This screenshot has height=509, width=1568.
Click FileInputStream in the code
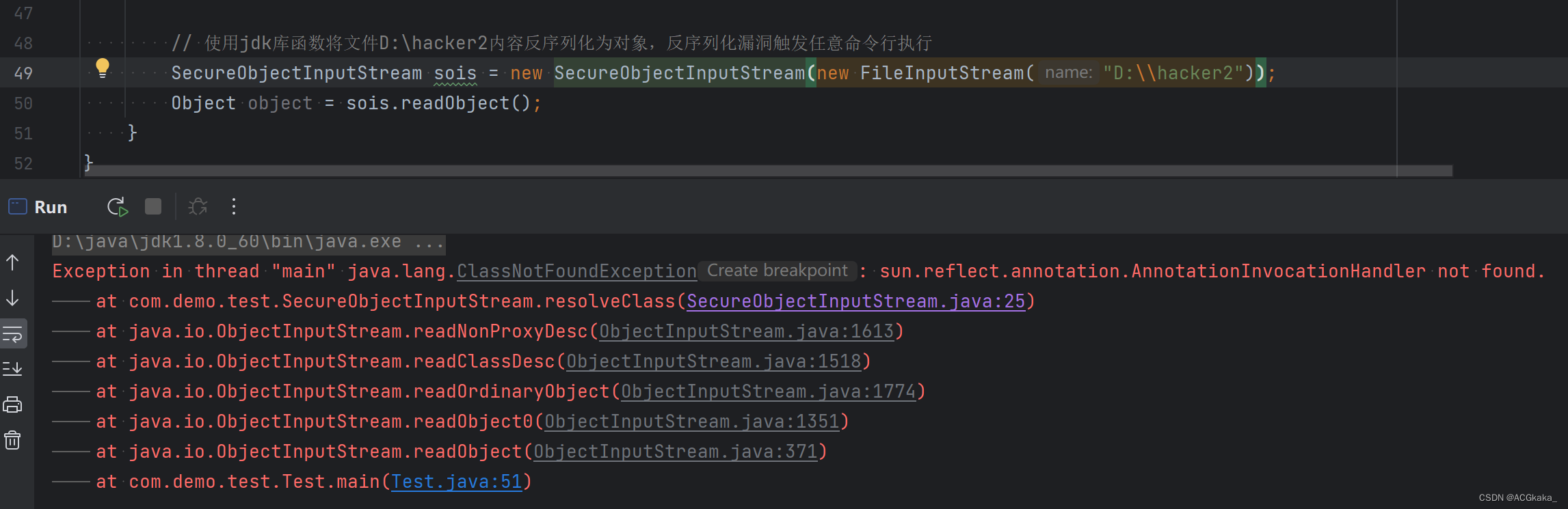click(x=942, y=73)
